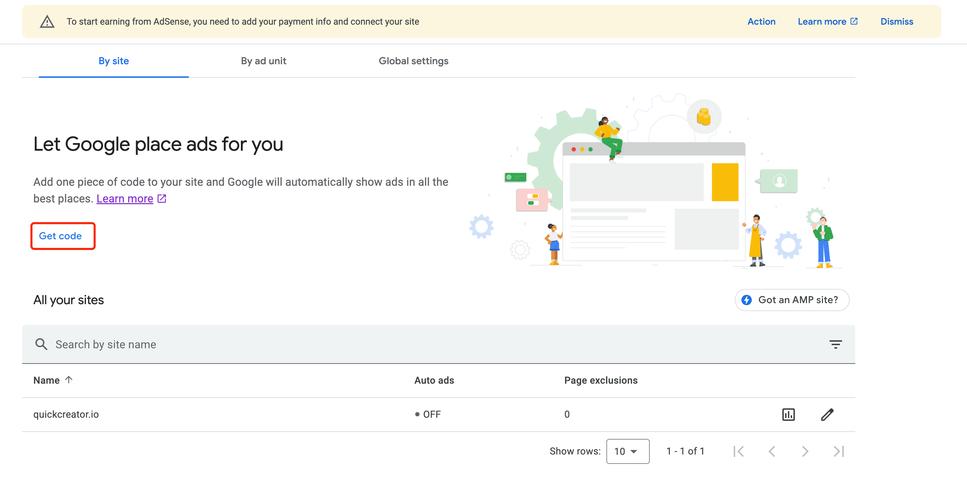The image size is (967, 500).
Task: Open the filter icon in the search bar
Action: click(835, 344)
